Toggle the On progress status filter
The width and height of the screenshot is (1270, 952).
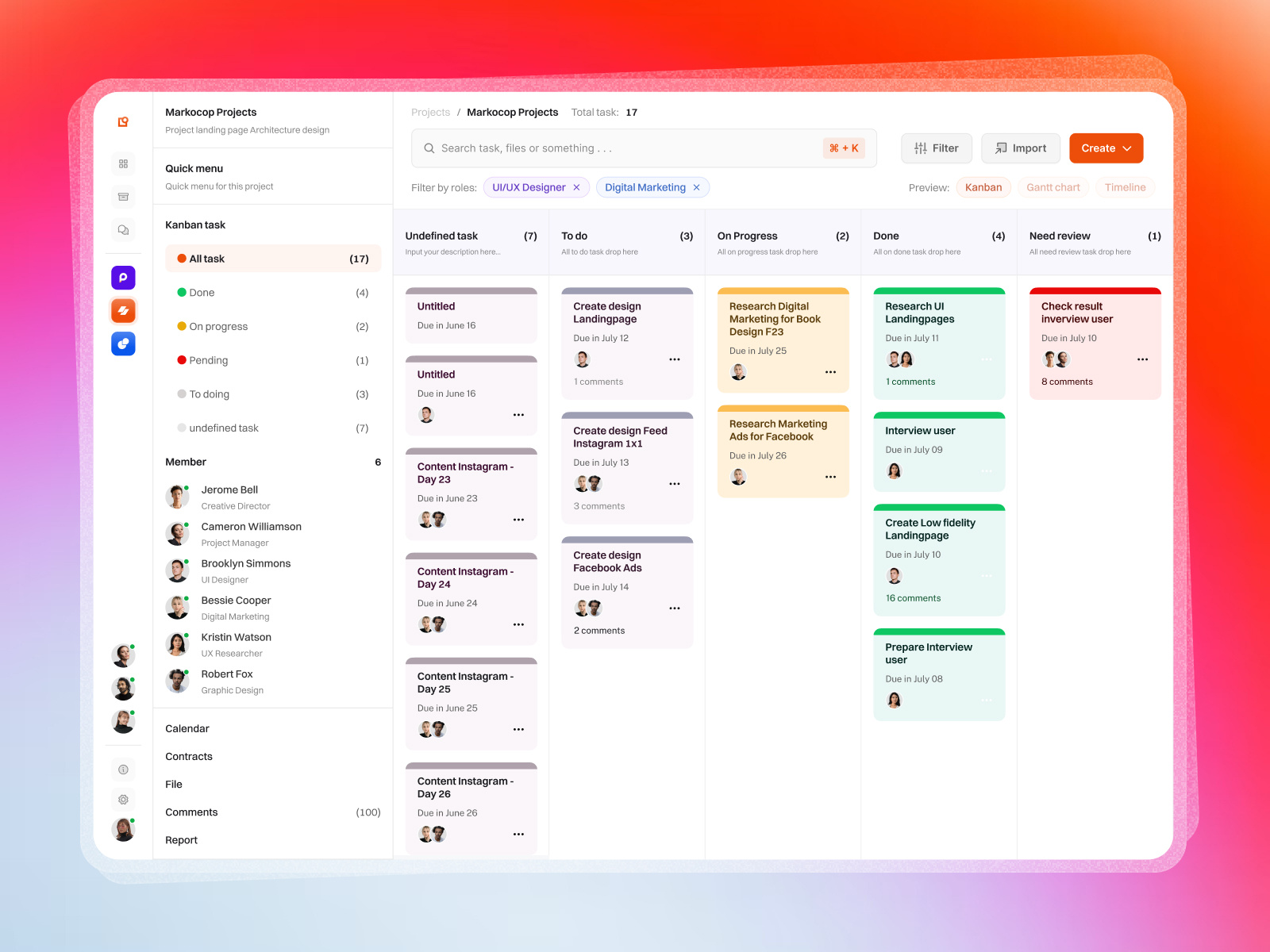[x=217, y=326]
